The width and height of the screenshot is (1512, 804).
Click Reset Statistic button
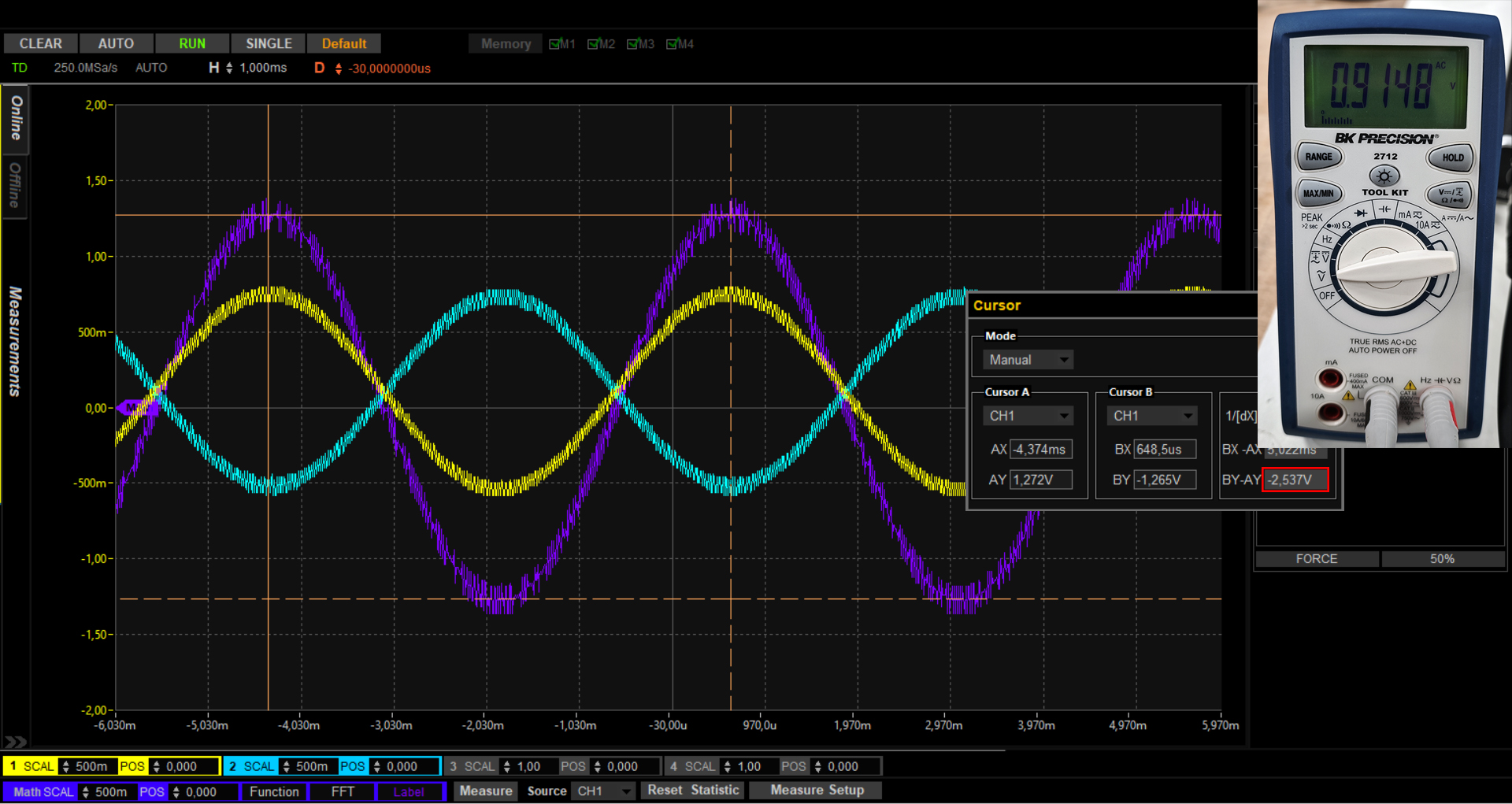(693, 790)
